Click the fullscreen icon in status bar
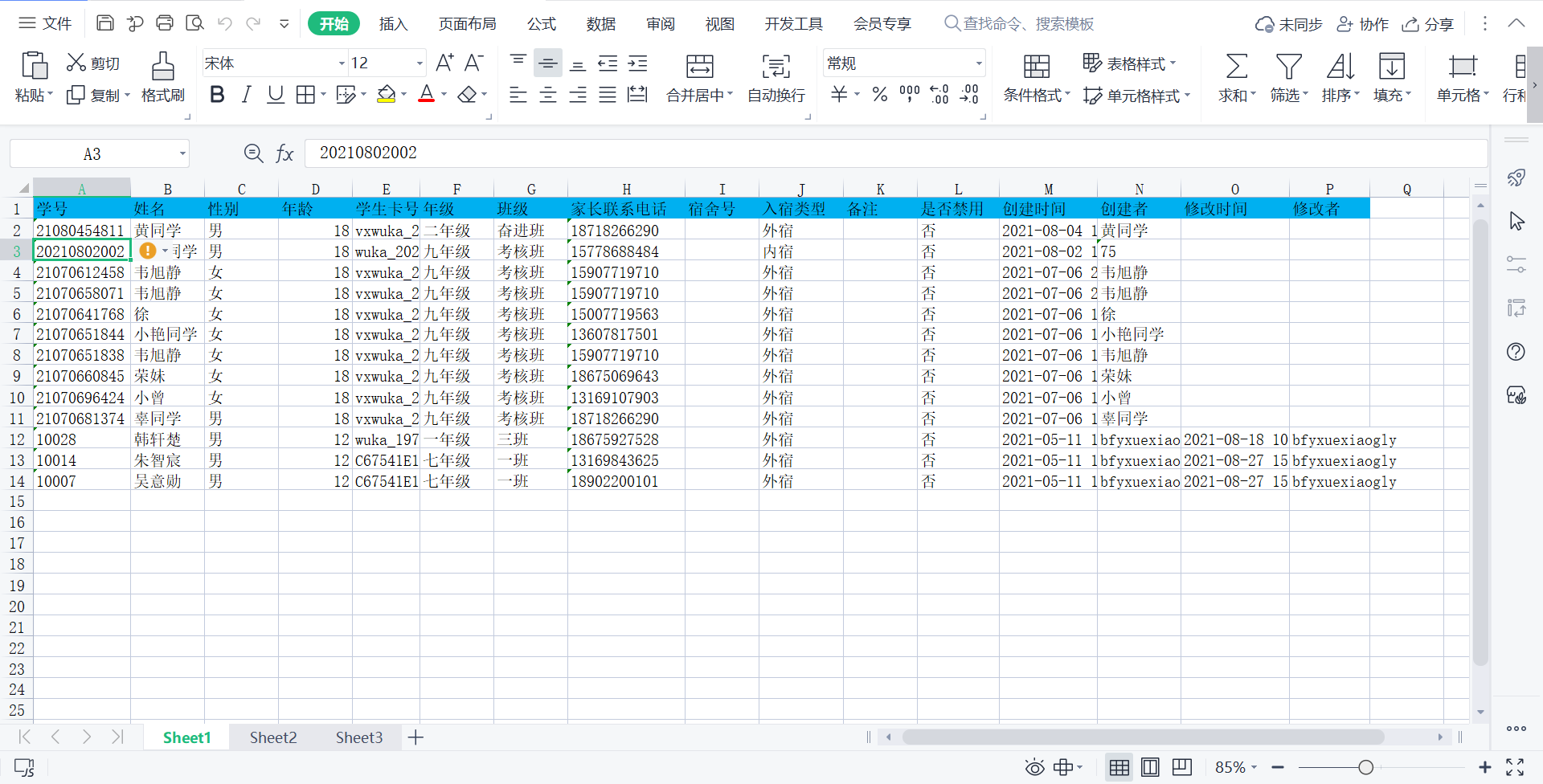Screen dimensions: 1543x784 click(x=1515, y=767)
